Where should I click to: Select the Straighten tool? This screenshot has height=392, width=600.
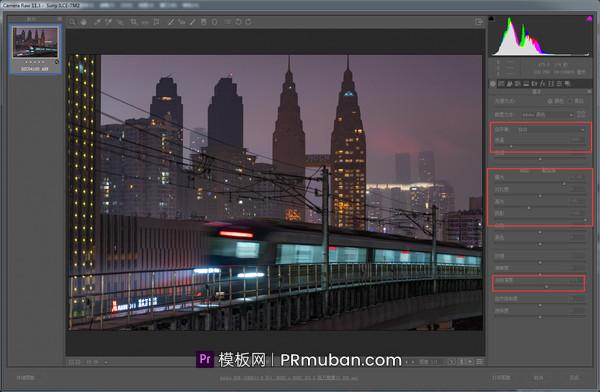(145, 22)
